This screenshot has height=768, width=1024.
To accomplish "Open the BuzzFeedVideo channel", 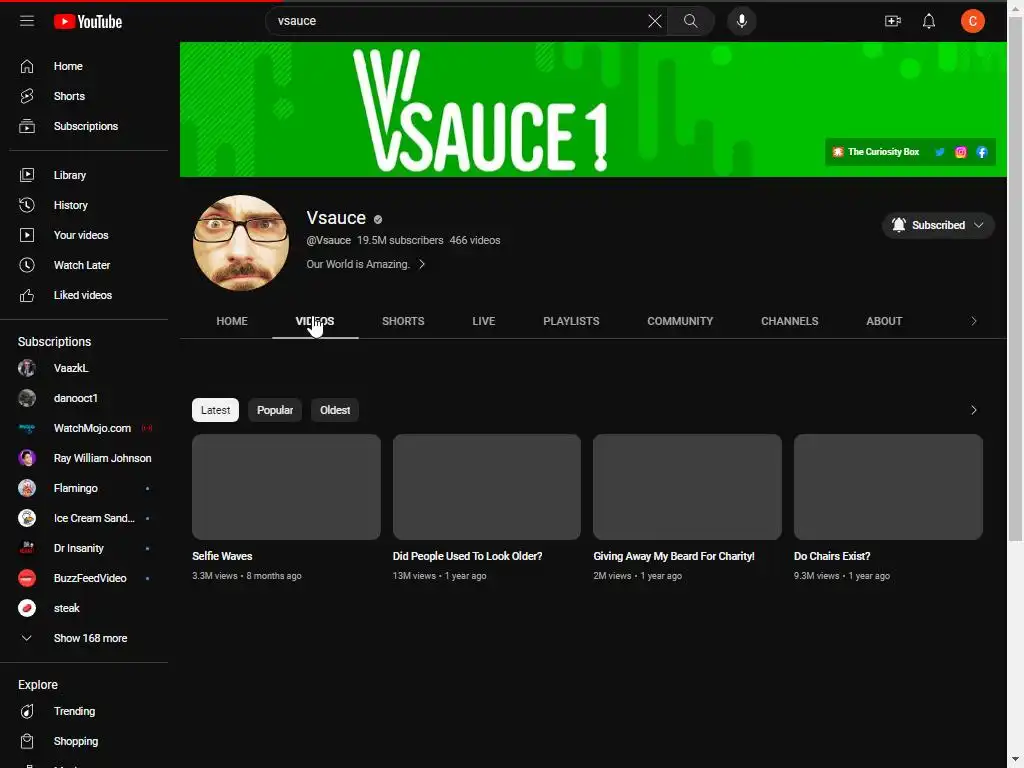I will (89, 579).
